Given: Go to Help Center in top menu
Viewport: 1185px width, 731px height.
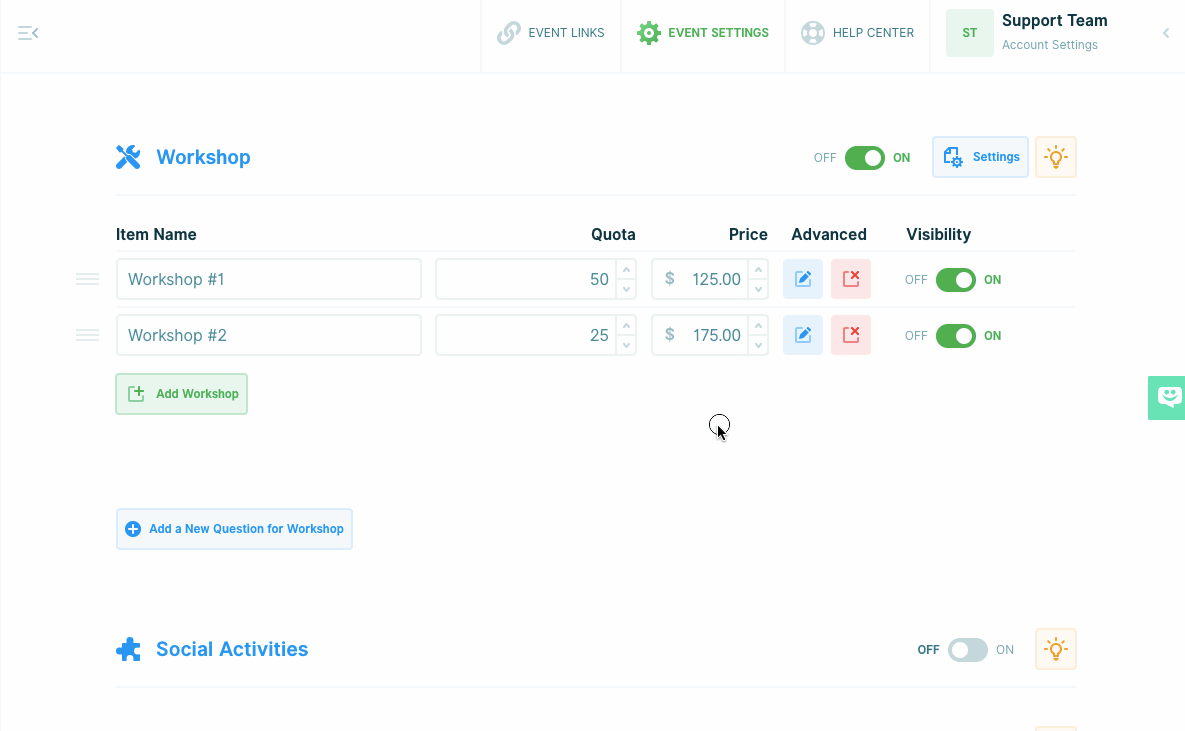Looking at the screenshot, I should (858, 33).
